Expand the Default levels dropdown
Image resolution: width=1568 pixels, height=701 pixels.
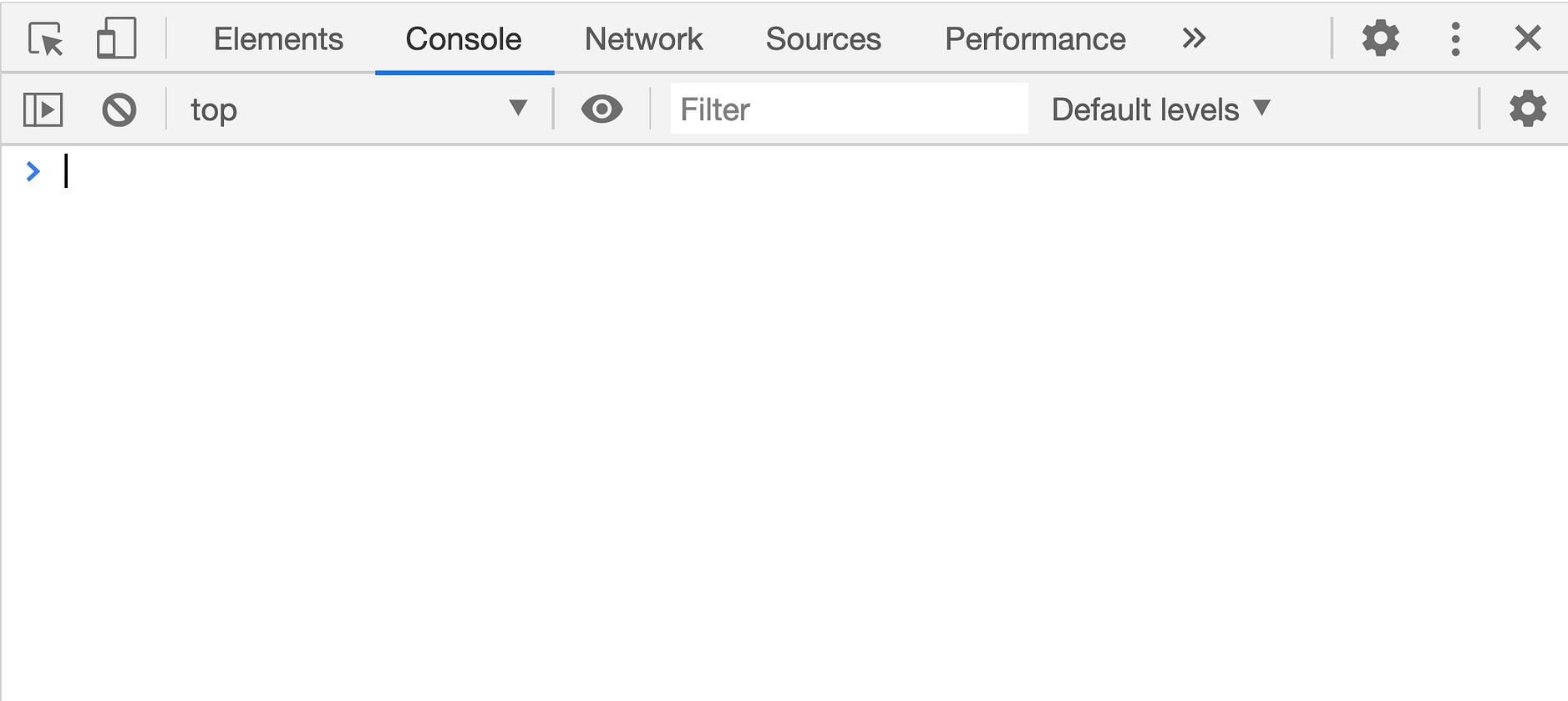pos(1159,109)
